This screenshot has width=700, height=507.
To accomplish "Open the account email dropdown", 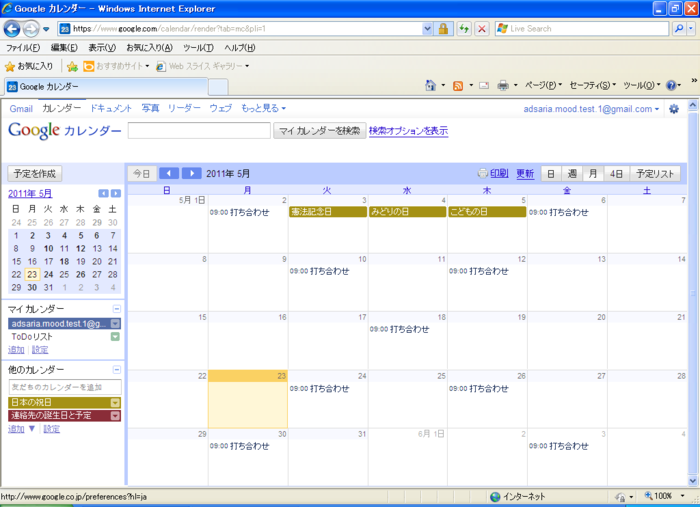I will point(591,109).
